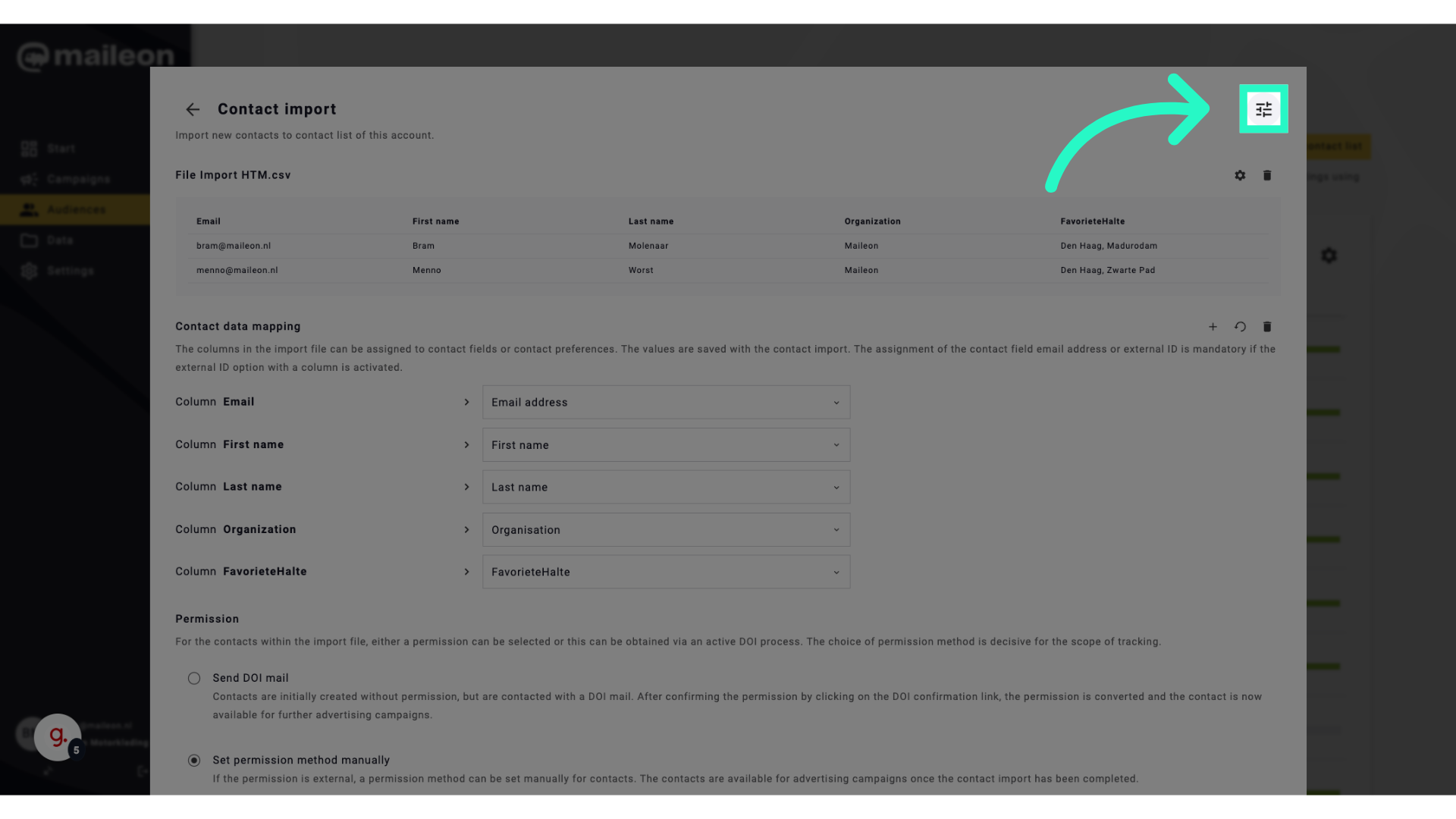Click the FavorieteHalte column header in preview table
Image resolution: width=1456 pixels, height=819 pixels.
(1093, 221)
